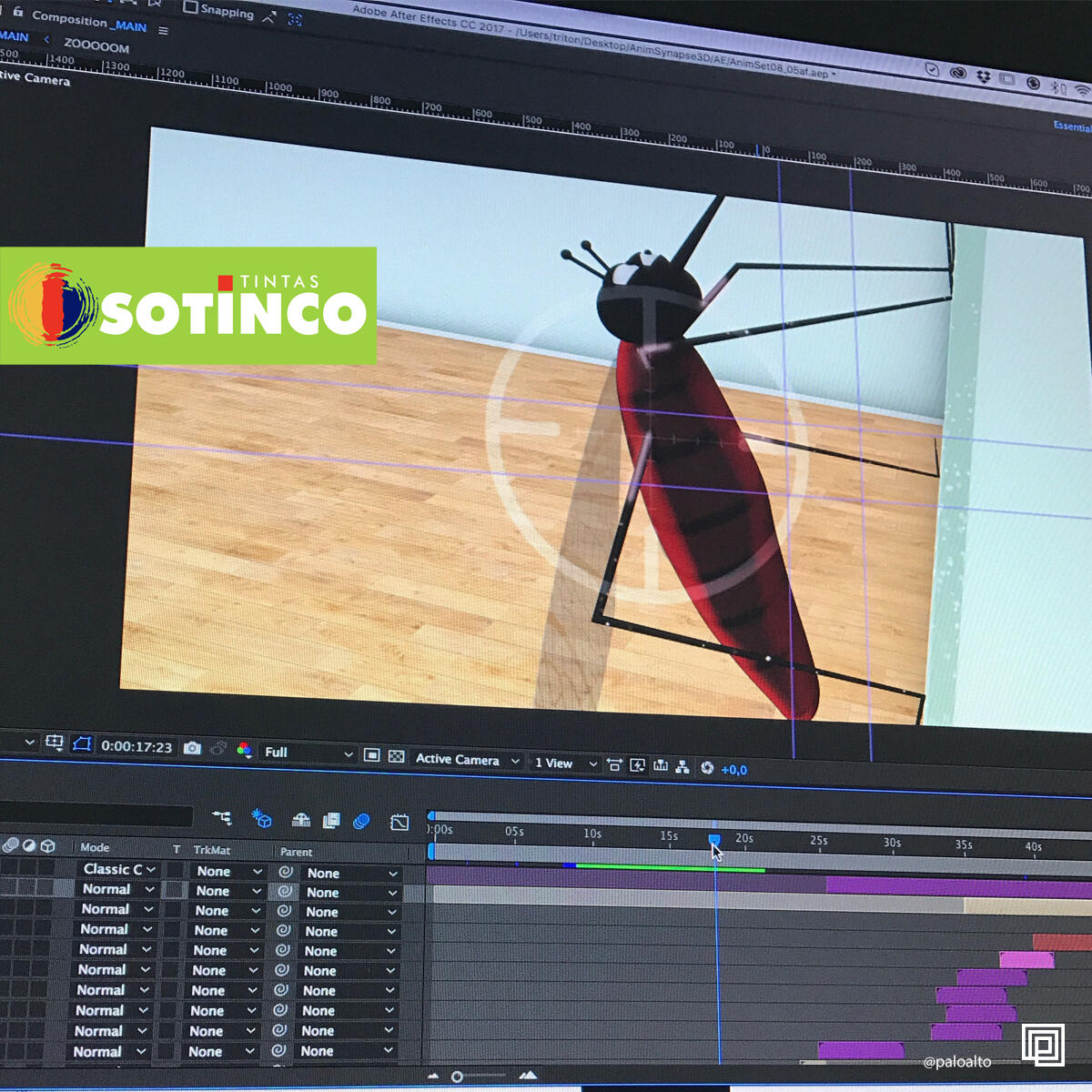Open Fast Previews options icon
Screen dimensions: 1092x1092
pyautogui.click(x=637, y=765)
